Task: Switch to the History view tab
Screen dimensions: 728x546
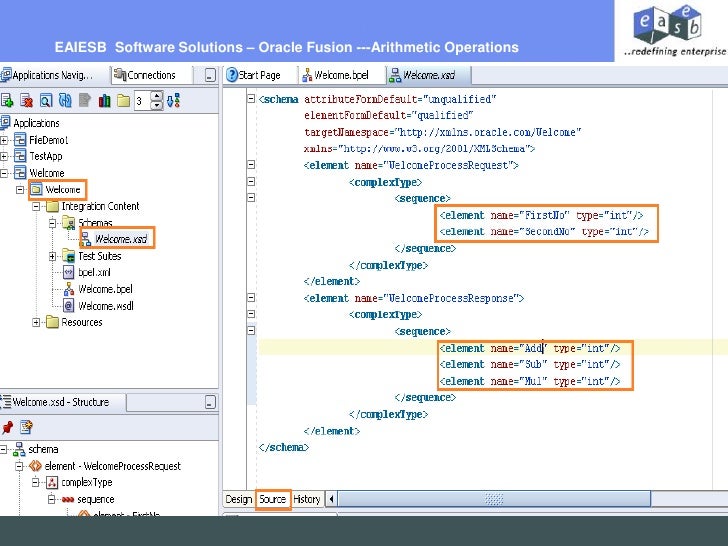Action: pos(307,499)
